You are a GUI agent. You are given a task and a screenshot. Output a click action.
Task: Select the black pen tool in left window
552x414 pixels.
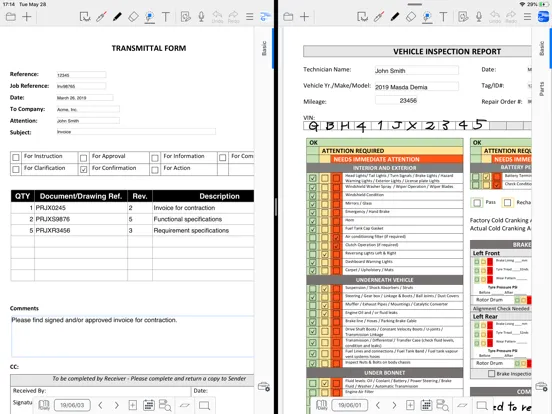[117, 17]
